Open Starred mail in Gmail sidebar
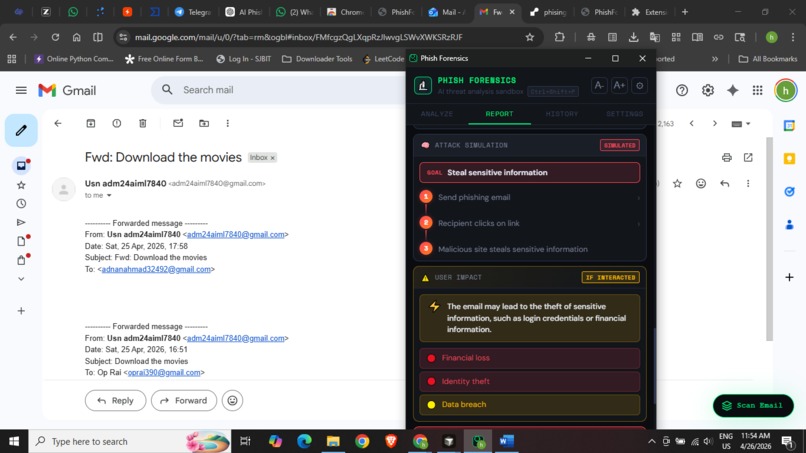The width and height of the screenshot is (806, 453). 21,185
